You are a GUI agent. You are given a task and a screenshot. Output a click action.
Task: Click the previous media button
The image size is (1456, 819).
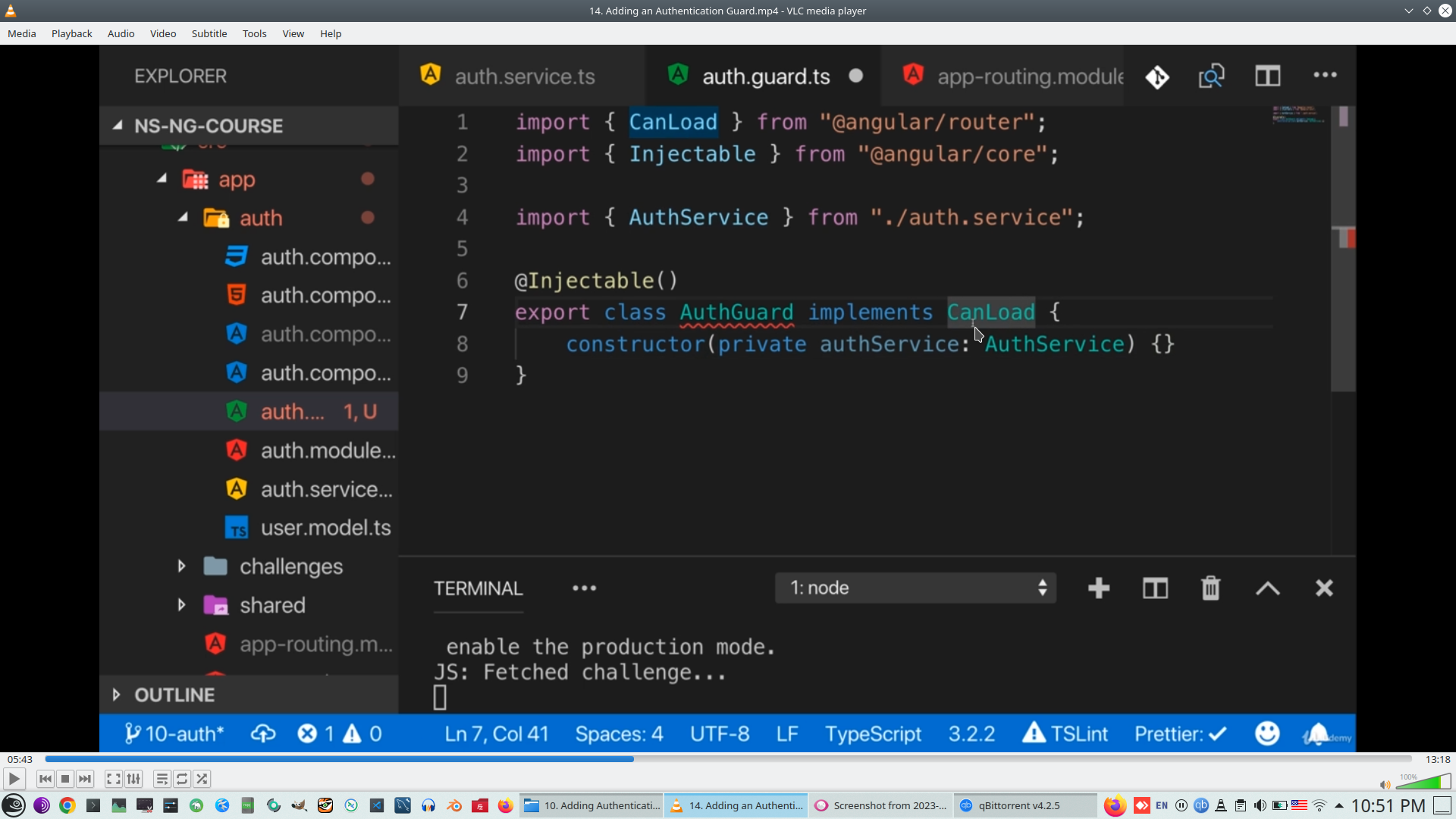[x=45, y=779]
